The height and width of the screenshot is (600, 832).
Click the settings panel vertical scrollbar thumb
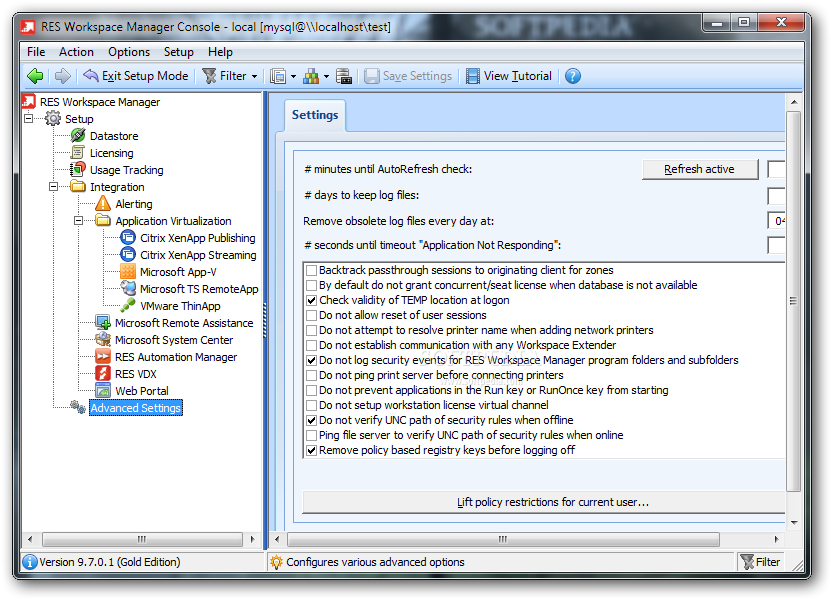(793, 301)
